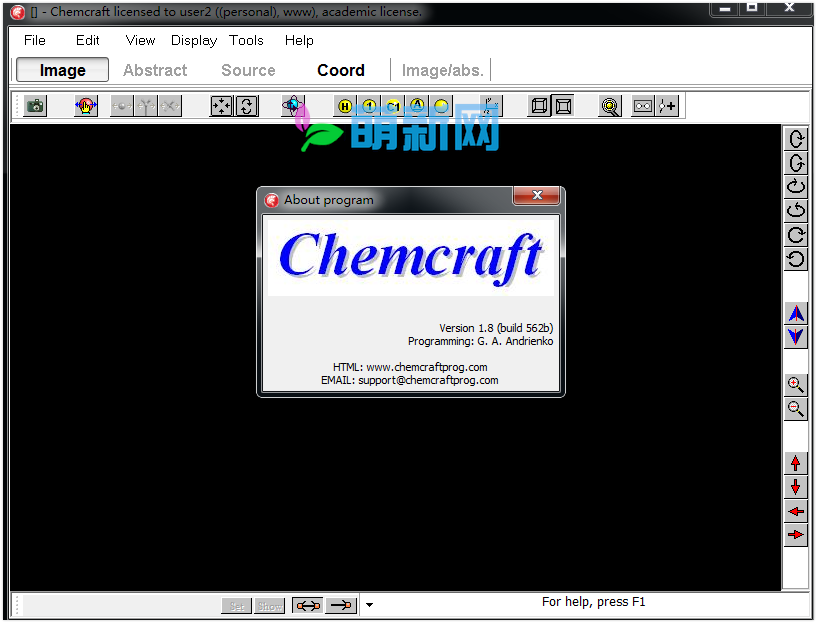The height and width of the screenshot is (623, 817).
Task: Click the Chemcraft icon in main title bar
Action: (x=18, y=12)
